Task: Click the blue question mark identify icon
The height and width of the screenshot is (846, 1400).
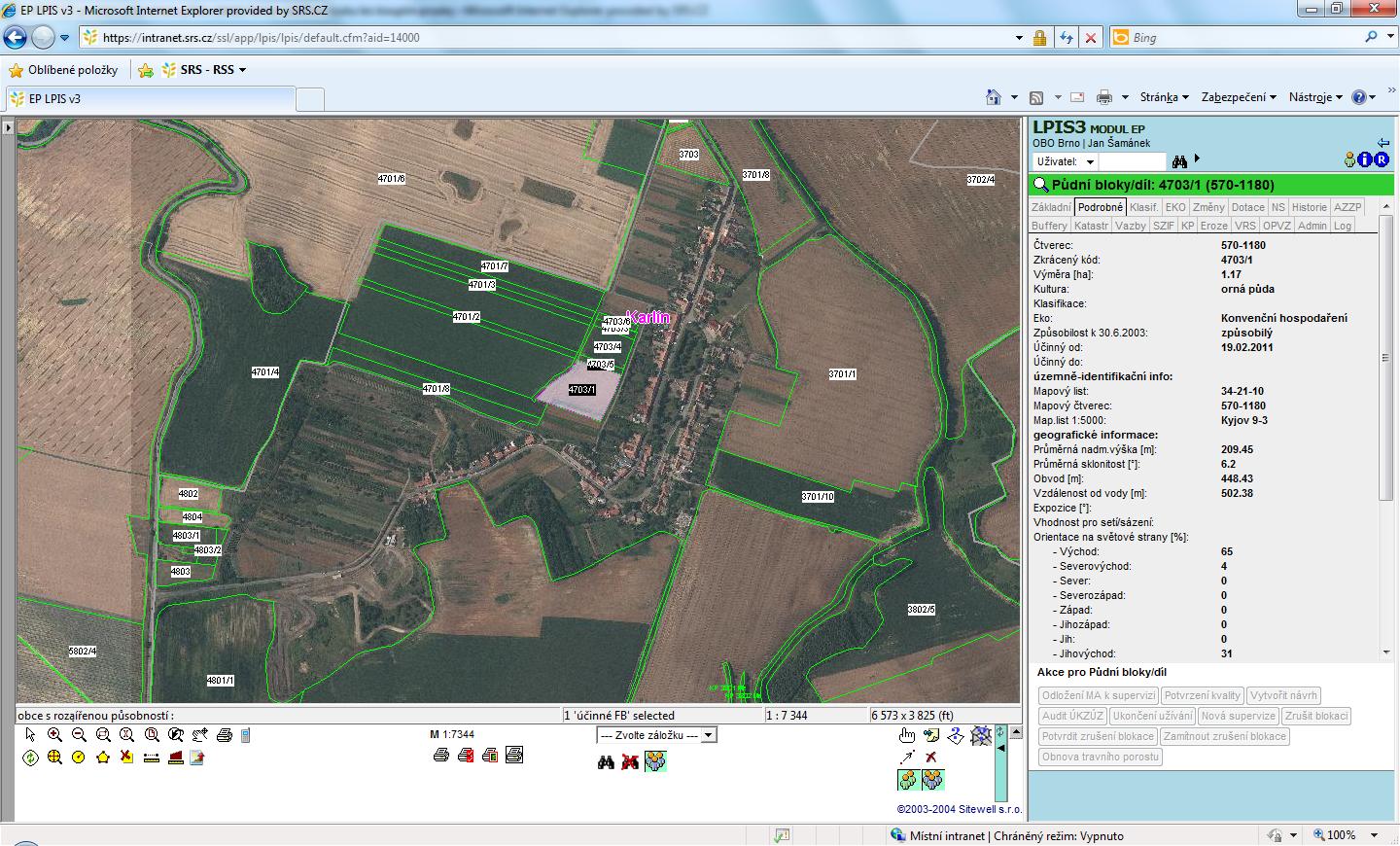Action: pos(956,735)
